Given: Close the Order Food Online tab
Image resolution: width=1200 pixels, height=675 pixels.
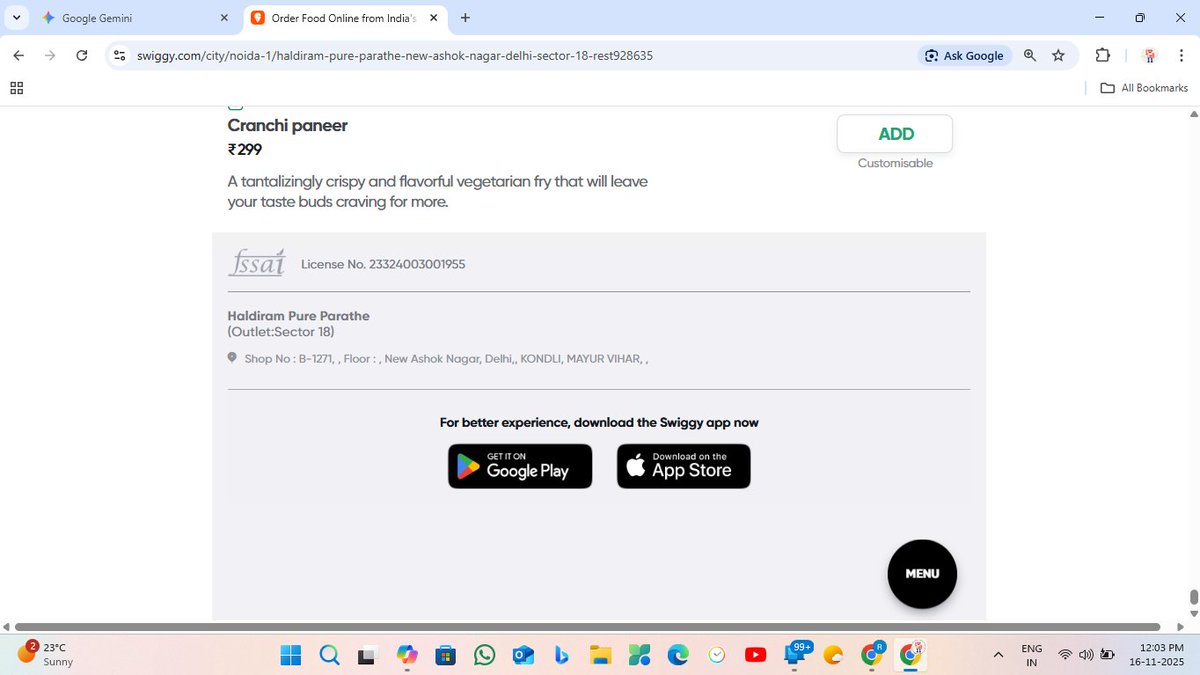Looking at the screenshot, I should pos(431,18).
